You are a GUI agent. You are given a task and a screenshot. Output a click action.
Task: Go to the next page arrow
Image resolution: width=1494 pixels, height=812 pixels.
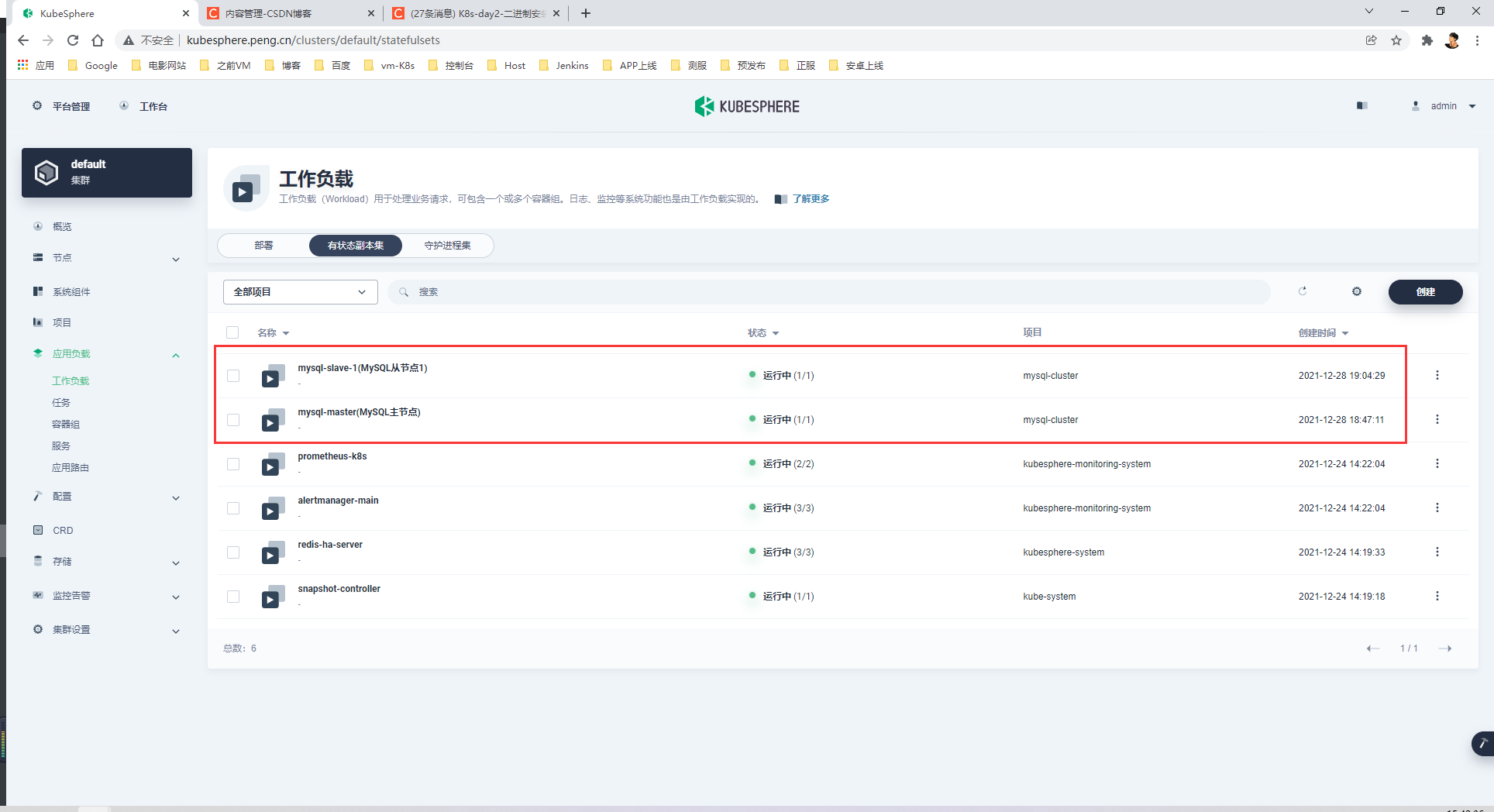point(1445,649)
